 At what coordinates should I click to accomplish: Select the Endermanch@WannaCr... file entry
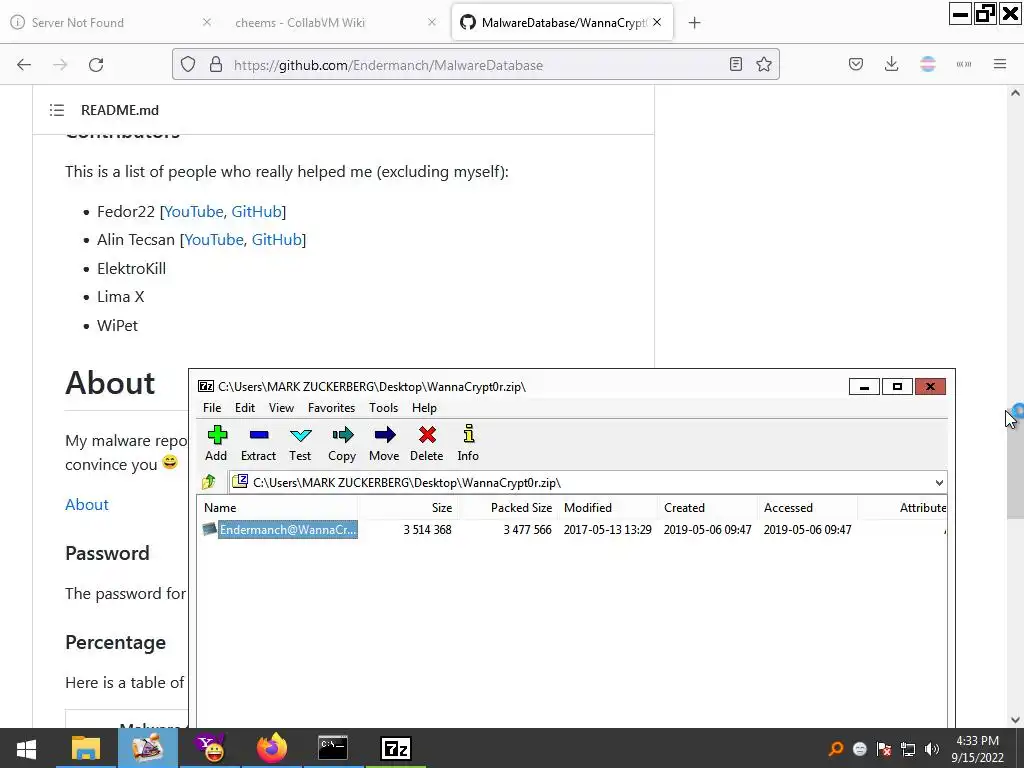click(x=288, y=530)
